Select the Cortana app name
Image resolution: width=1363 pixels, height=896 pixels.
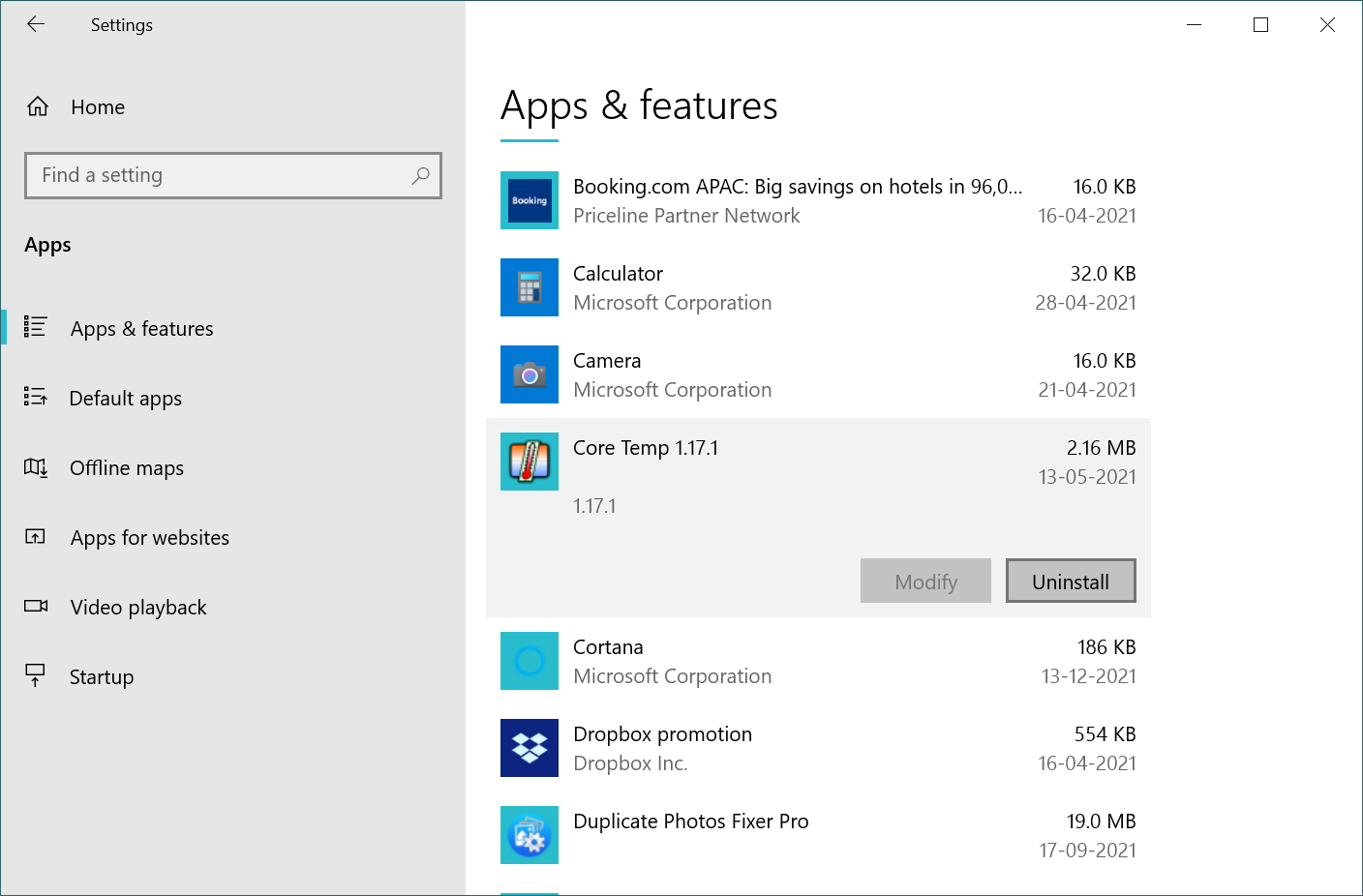click(x=608, y=647)
